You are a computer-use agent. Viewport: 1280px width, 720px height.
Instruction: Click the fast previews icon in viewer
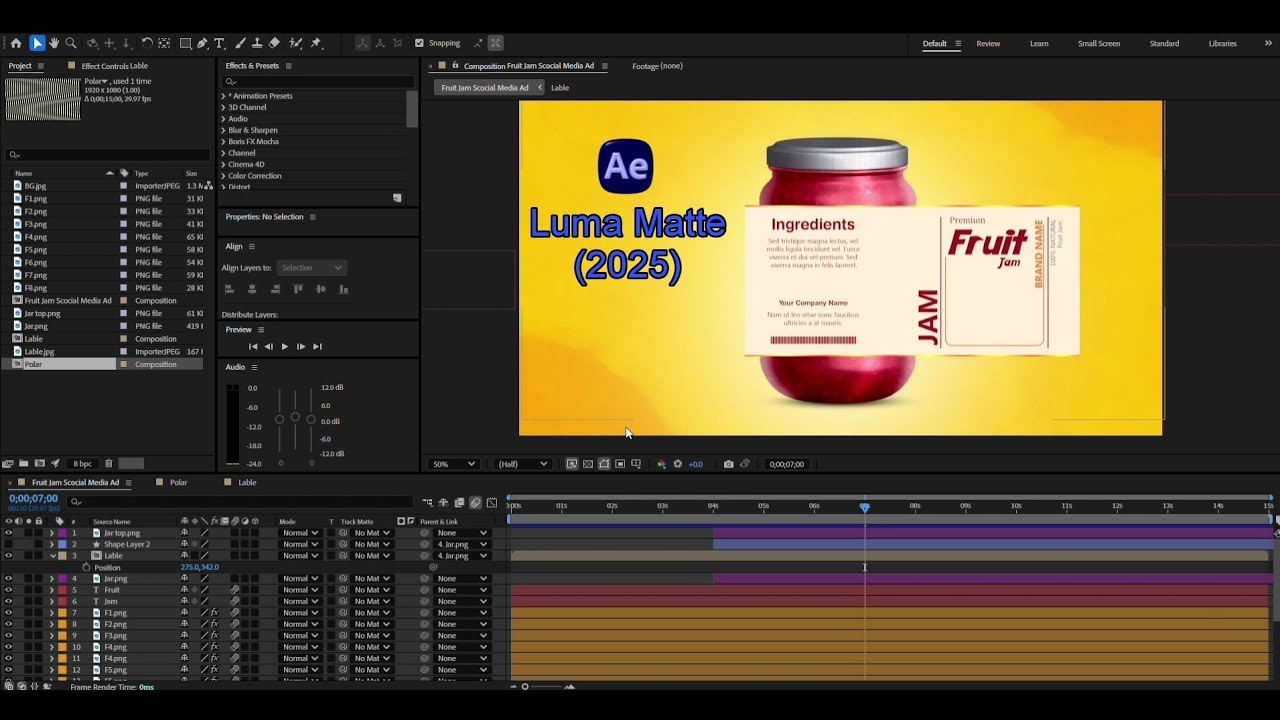point(572,464)
